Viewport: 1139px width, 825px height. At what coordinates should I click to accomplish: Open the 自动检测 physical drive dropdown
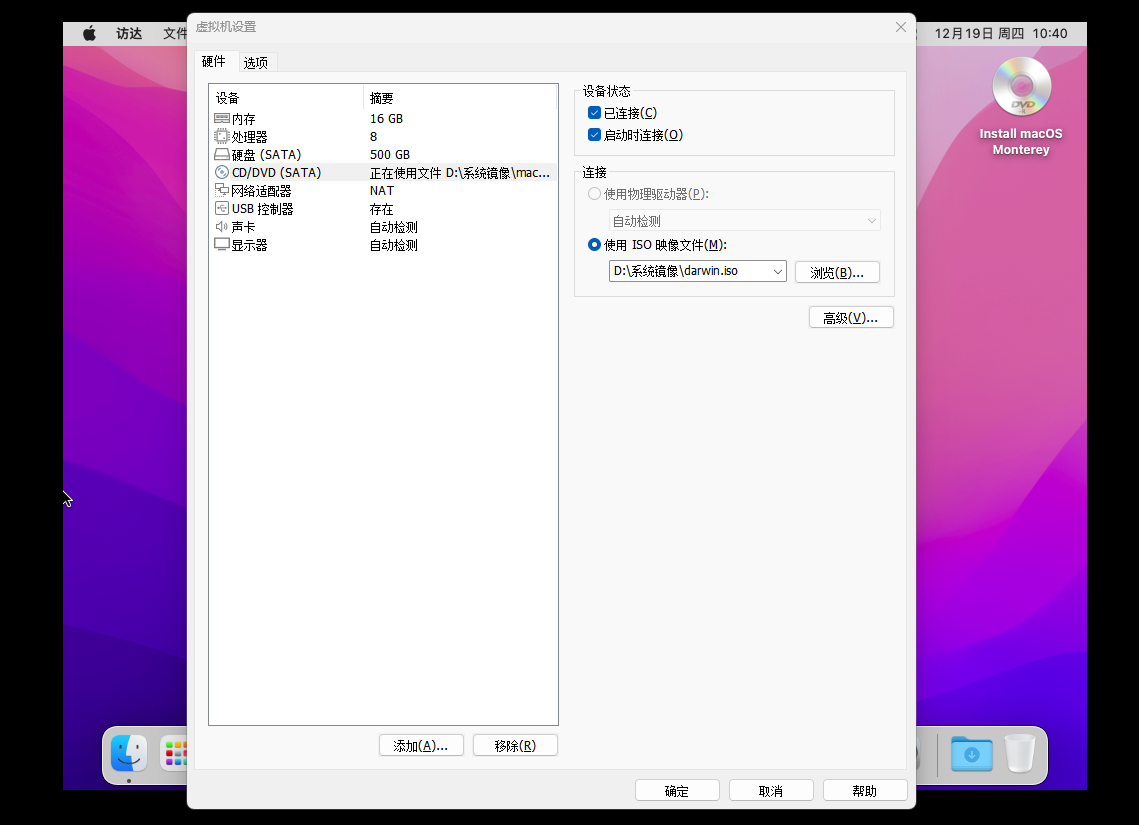pos(745,221)
